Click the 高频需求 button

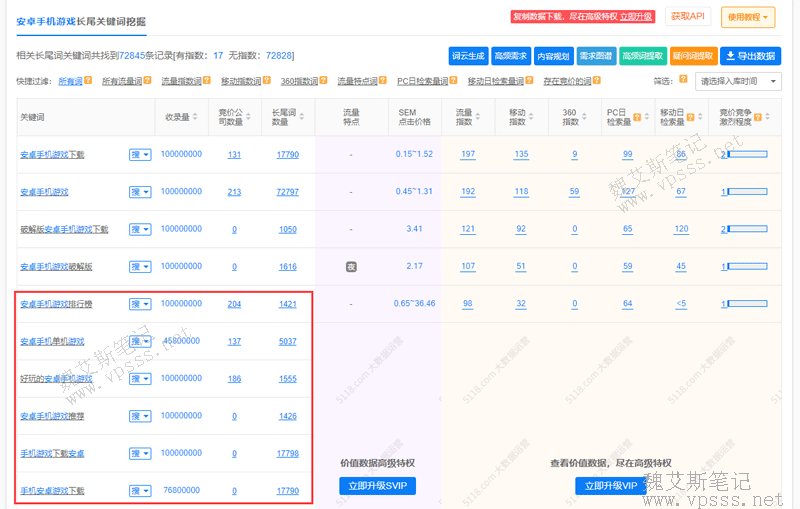[x=511, y=56]
